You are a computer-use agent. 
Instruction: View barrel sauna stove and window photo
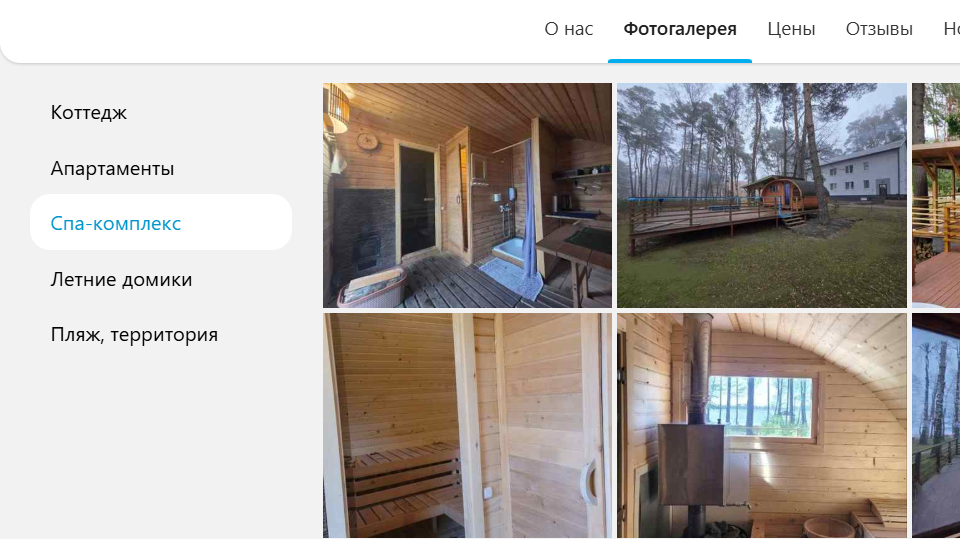[762, 426]
